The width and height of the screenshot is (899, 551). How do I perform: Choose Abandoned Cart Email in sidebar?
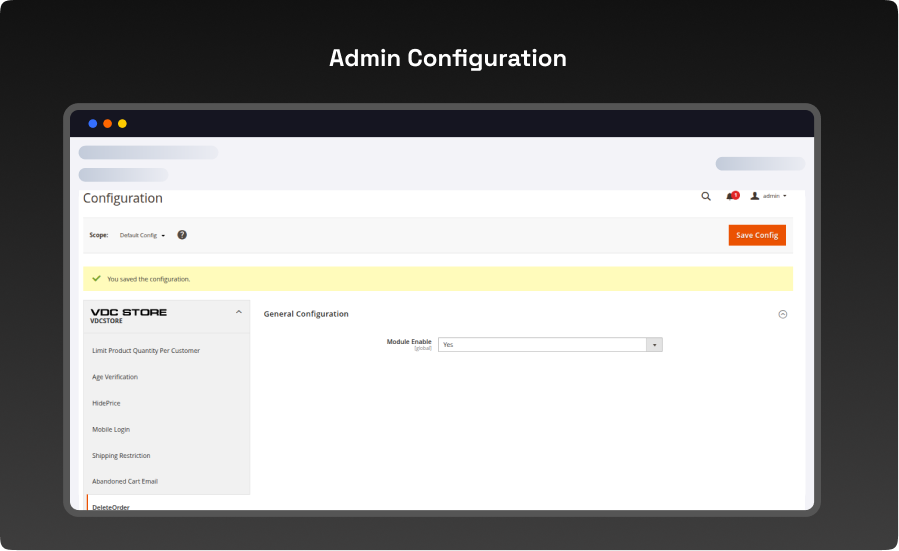click(125, 481)
